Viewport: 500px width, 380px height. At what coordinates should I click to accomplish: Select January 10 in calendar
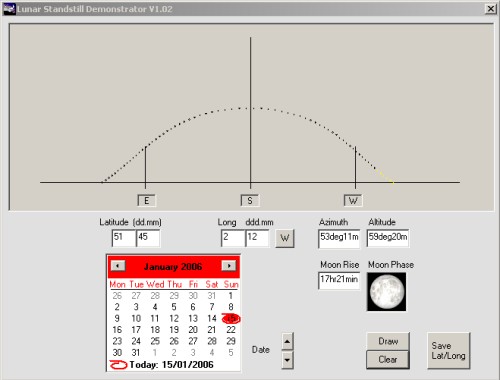[136, 318]
